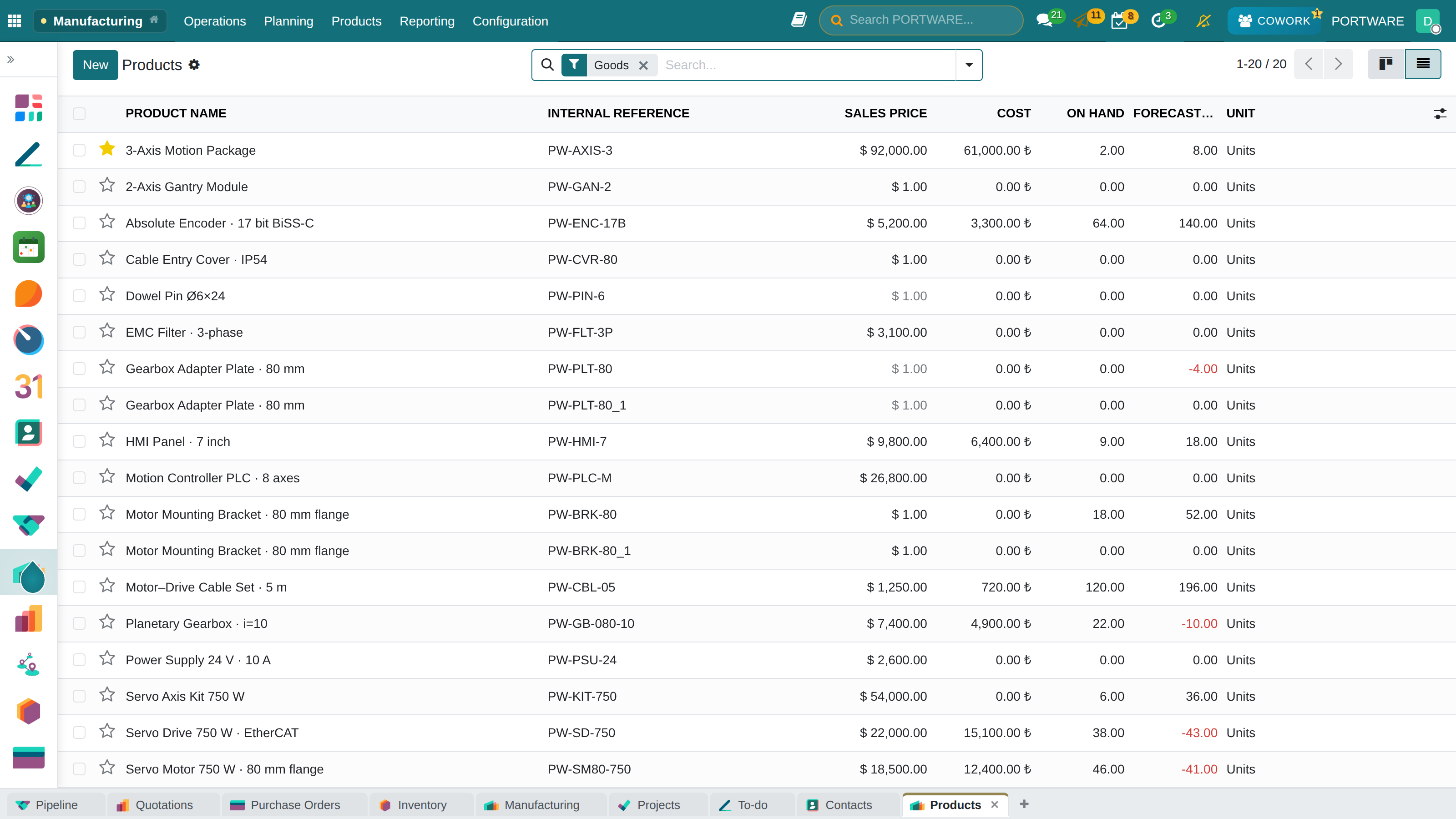The width and height of the screenshot is (1456, 819).
Task: Open the Operations menu
Action: tap(215, 21)
